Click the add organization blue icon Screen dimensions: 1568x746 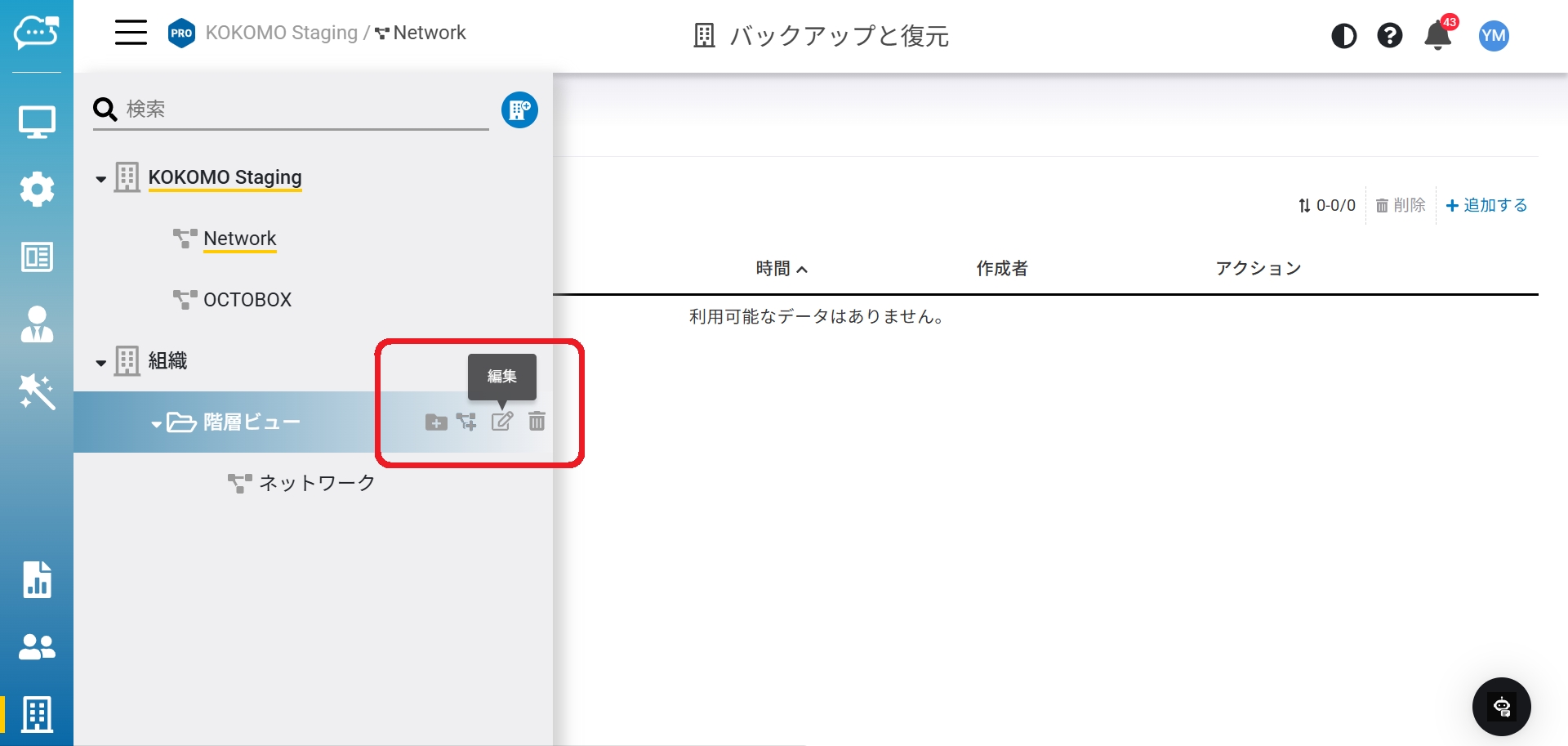click(519, 110)
